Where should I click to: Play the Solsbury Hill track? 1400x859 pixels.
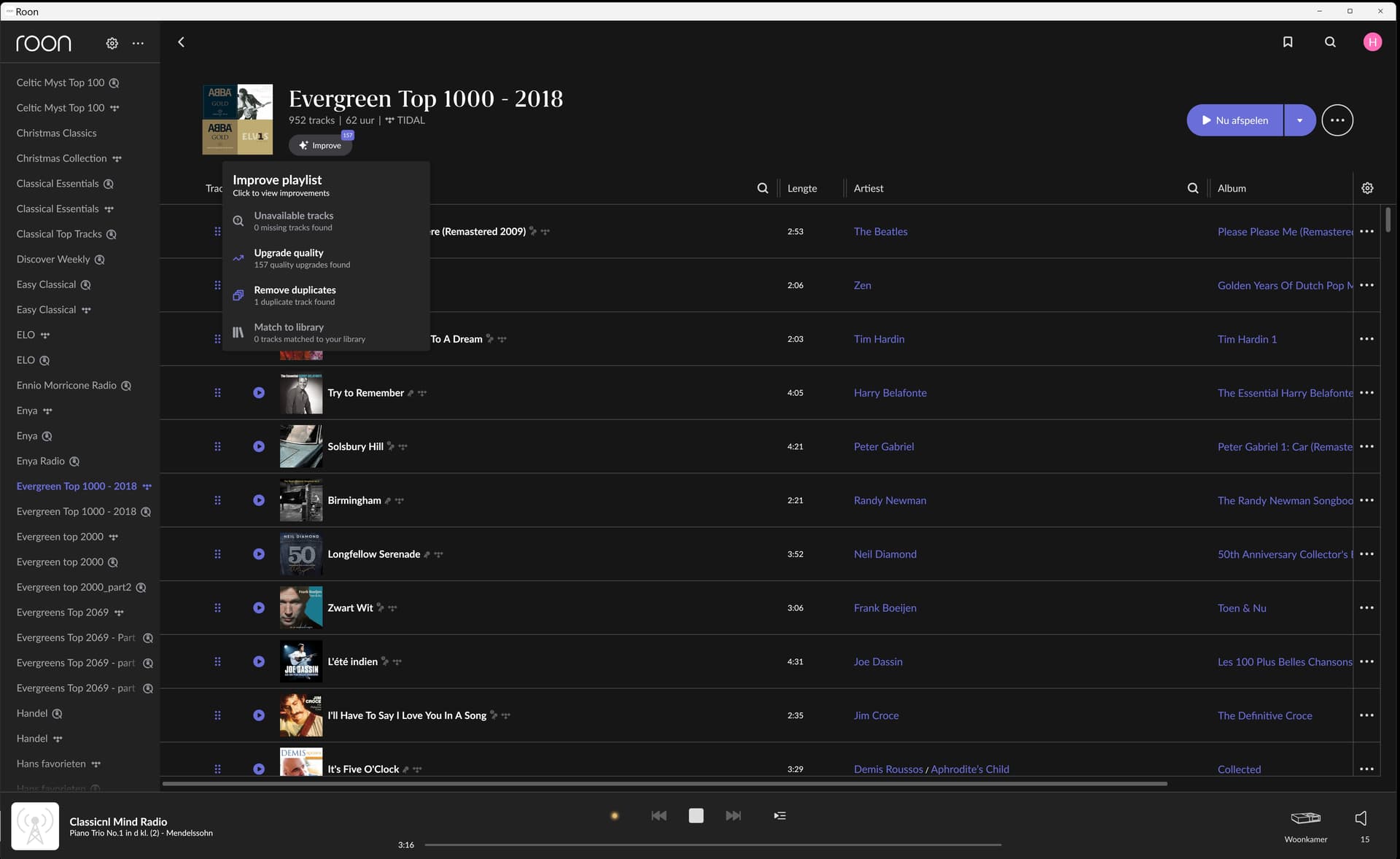tap(259, 446)
